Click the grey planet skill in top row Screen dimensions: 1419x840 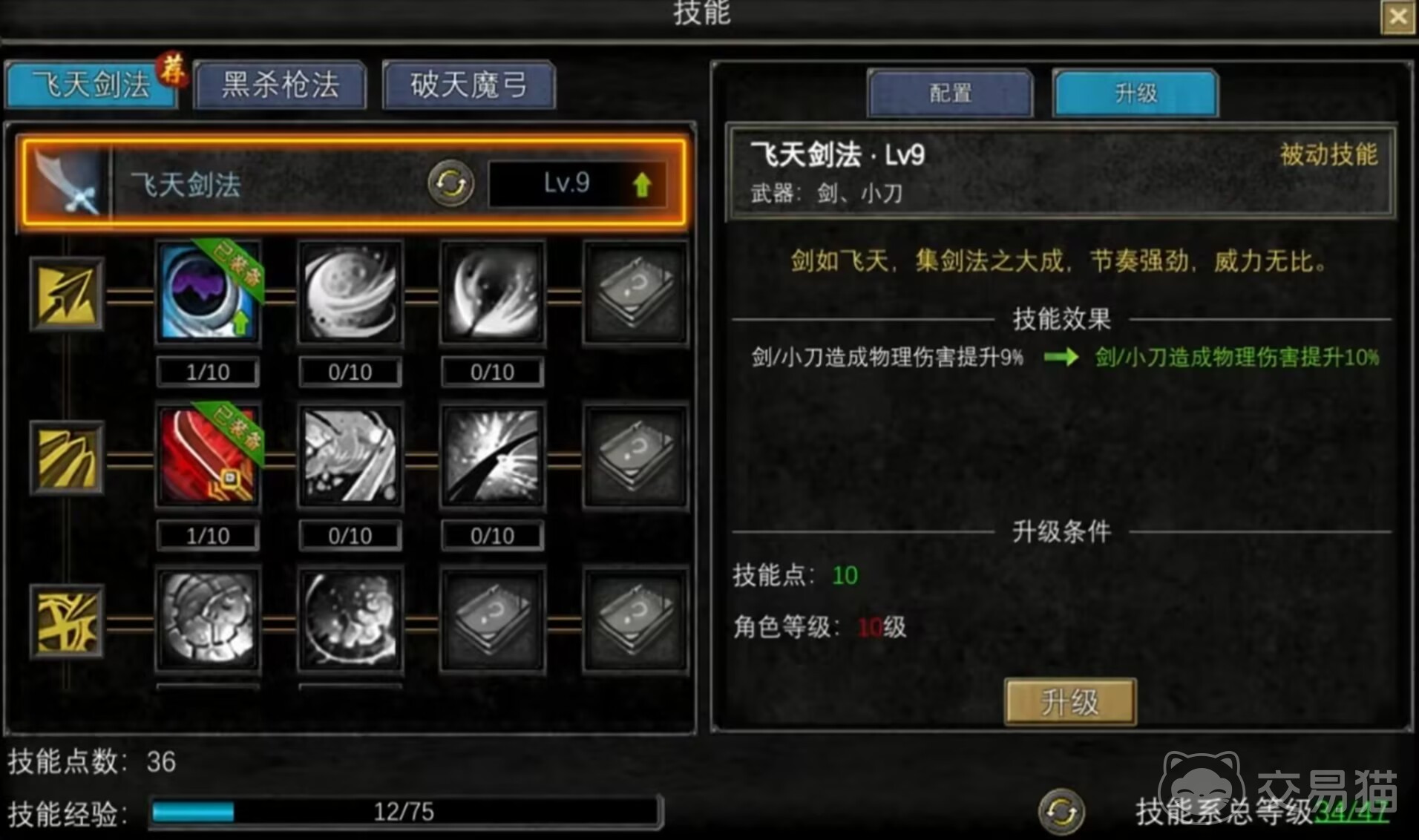[350, 292]
